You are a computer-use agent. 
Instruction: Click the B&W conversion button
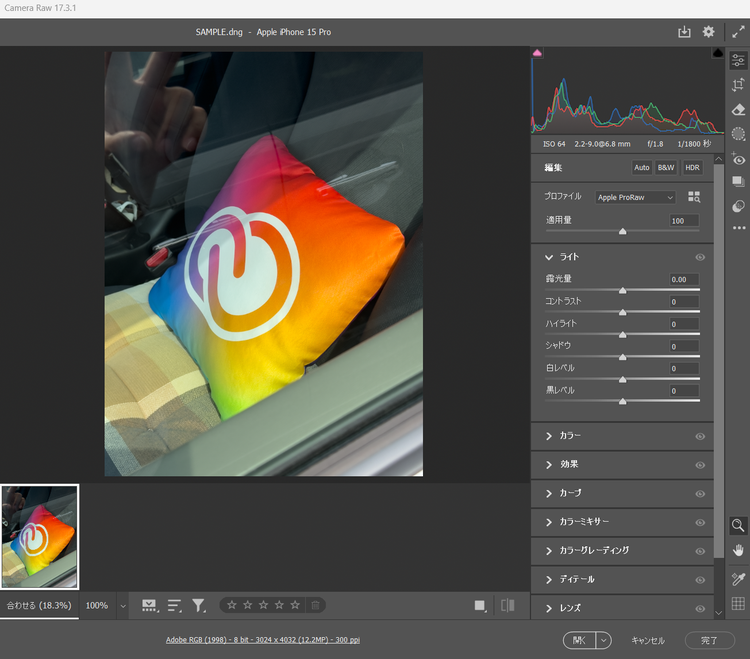(x=666, y=167)
